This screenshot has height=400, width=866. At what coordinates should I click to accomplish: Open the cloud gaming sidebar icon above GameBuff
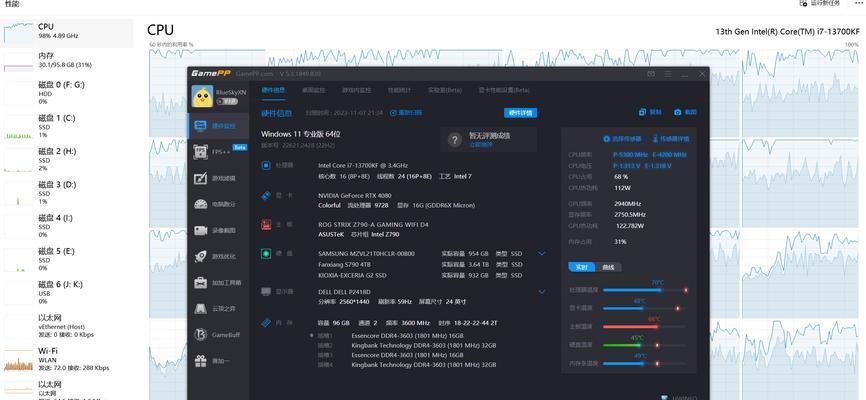coord(200,308)
